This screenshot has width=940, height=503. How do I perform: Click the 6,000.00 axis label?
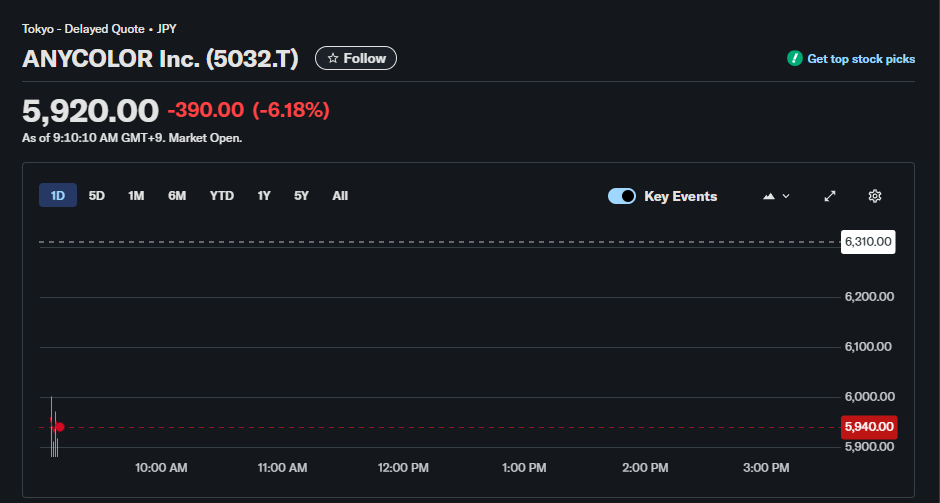pyautogui.click(x=870, y=396)
